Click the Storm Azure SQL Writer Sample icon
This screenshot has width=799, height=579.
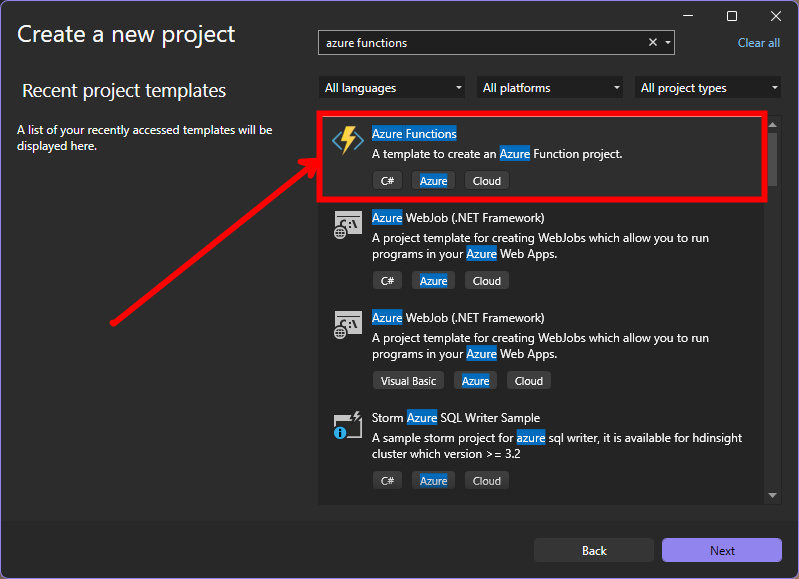pos(347,425)
